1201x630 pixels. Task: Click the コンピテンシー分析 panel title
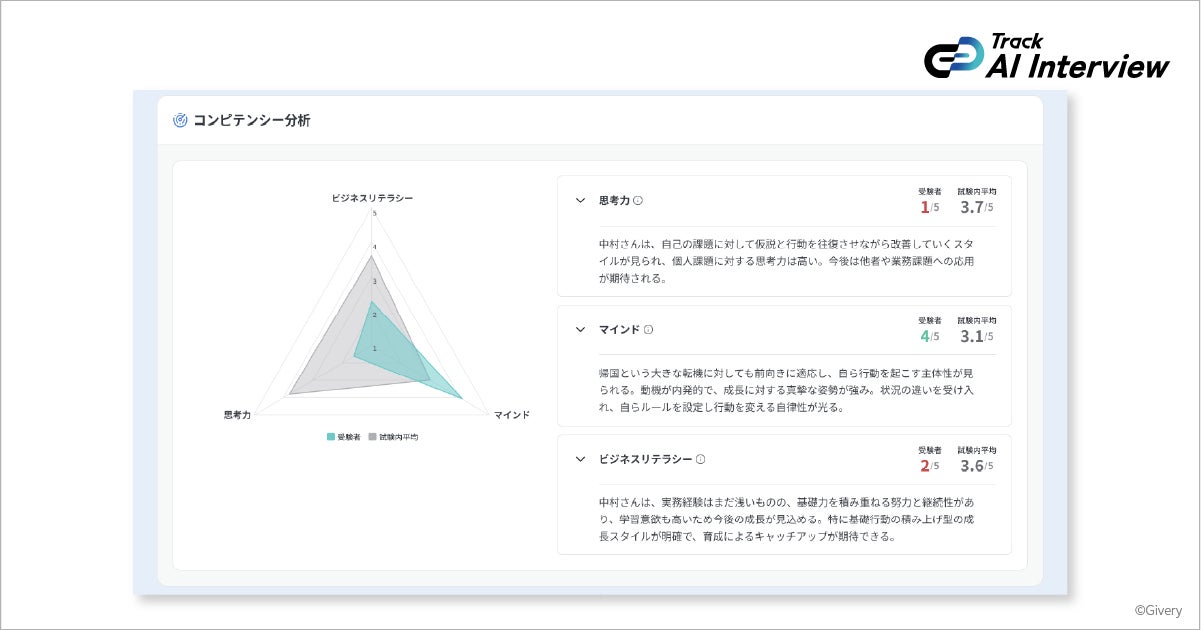(251, 120)
